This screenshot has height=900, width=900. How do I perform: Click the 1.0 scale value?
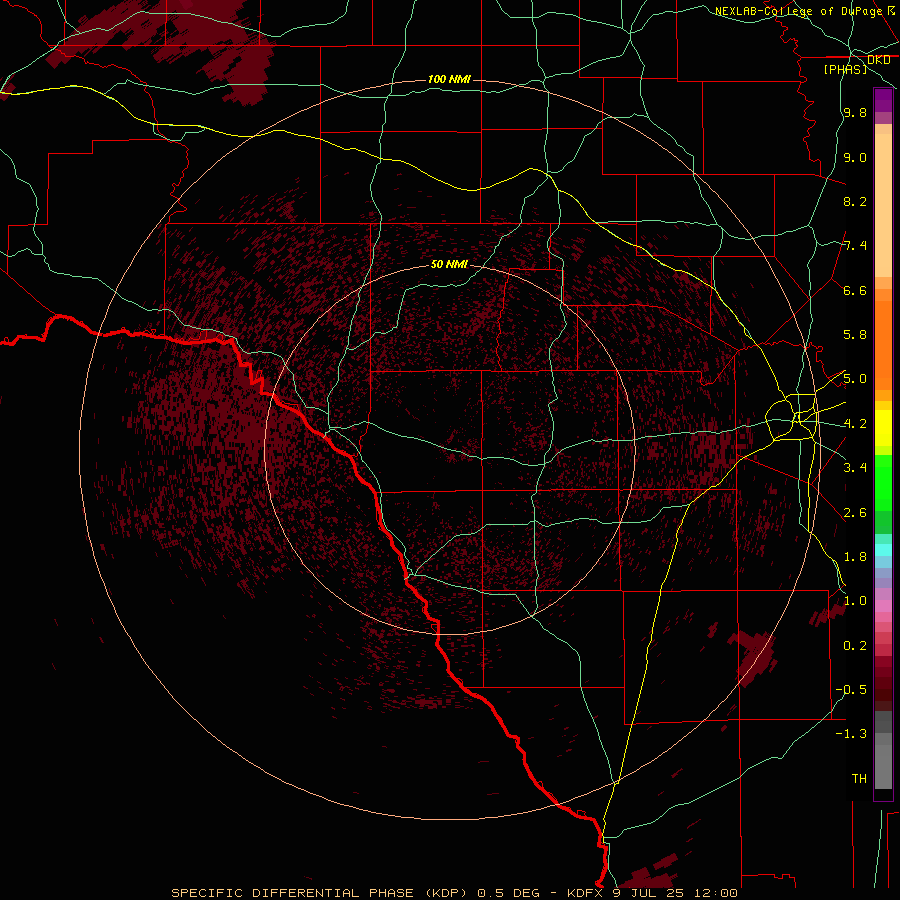(855, 601)
